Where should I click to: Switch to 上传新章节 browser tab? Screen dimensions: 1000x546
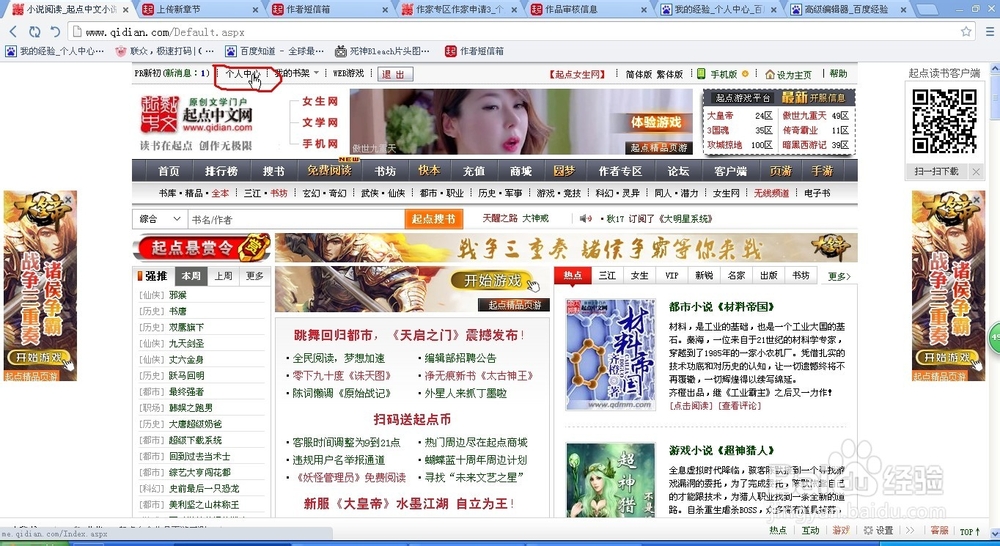click(200, 10)
